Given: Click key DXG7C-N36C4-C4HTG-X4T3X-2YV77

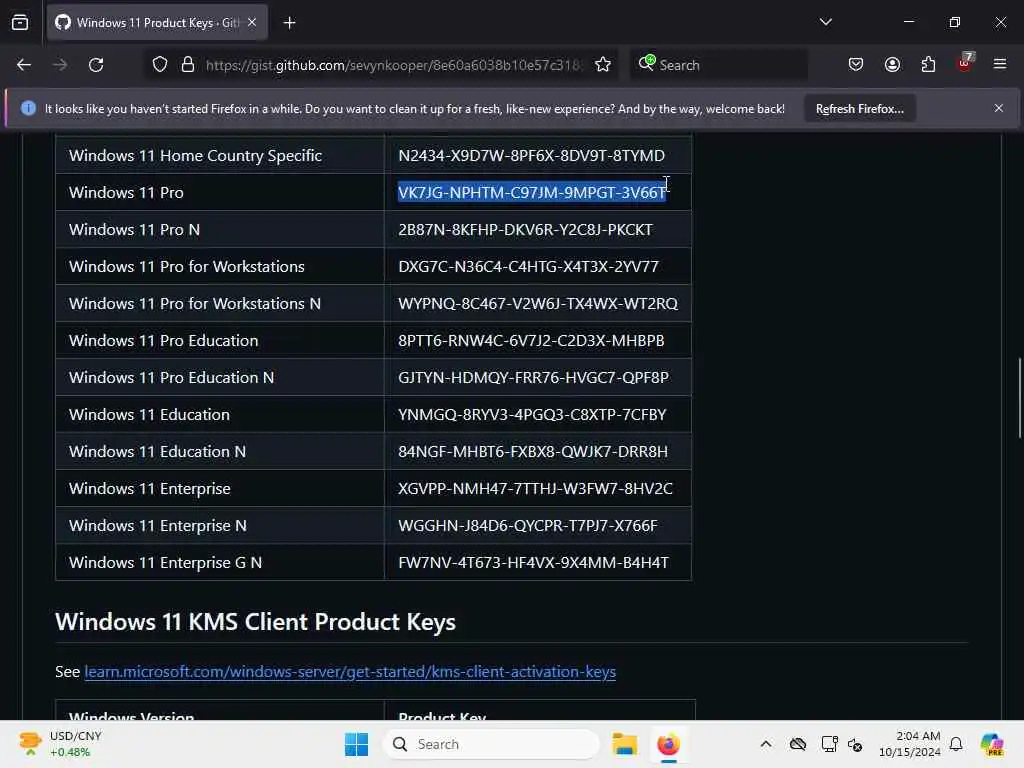Looking at the screenshot, I should [528, 266].
